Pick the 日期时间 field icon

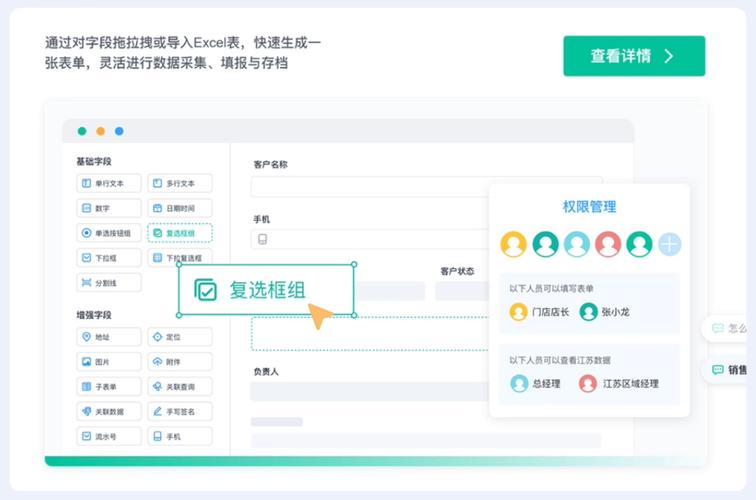180,208
